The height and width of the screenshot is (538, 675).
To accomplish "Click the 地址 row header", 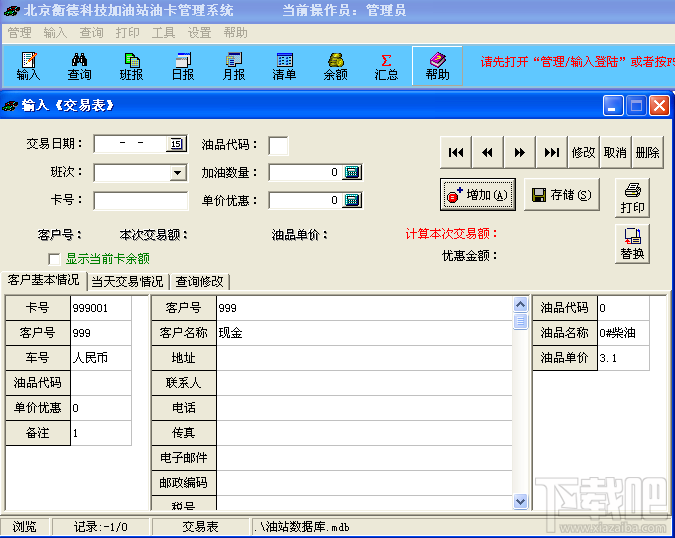I will pos(184,358).
